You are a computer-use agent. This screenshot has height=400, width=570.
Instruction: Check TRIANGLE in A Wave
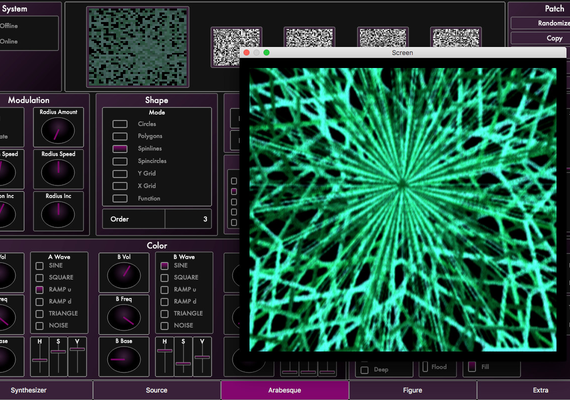coord(40,314)
